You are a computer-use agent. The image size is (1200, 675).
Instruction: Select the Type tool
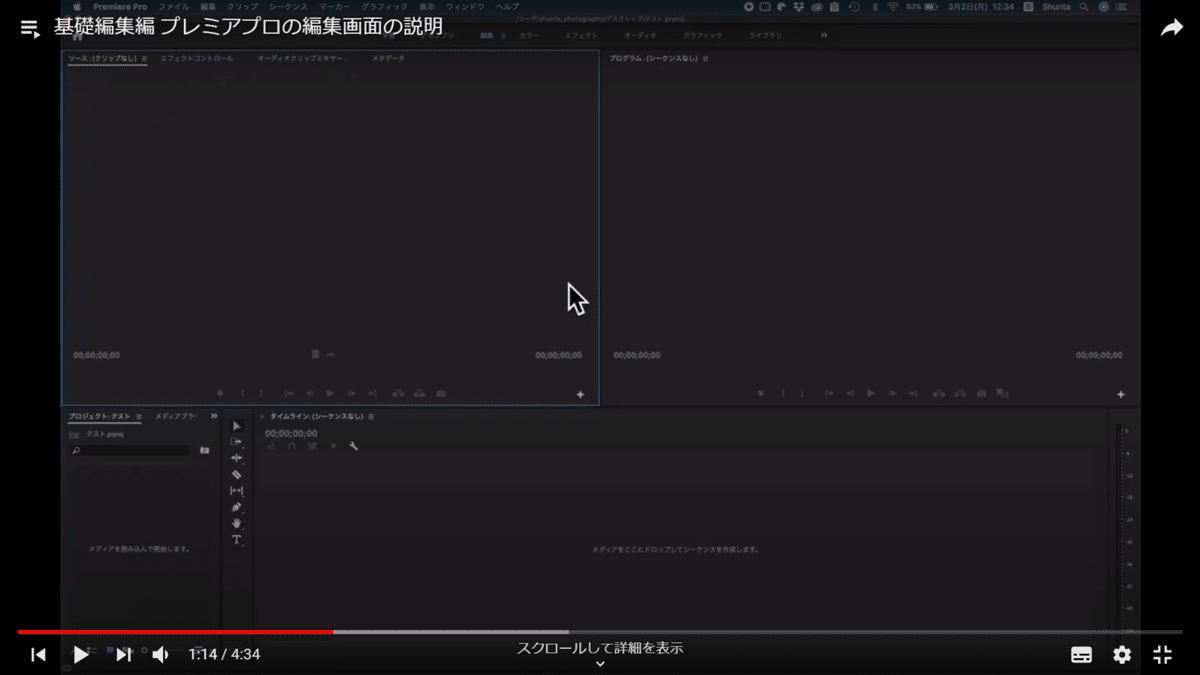236,540
